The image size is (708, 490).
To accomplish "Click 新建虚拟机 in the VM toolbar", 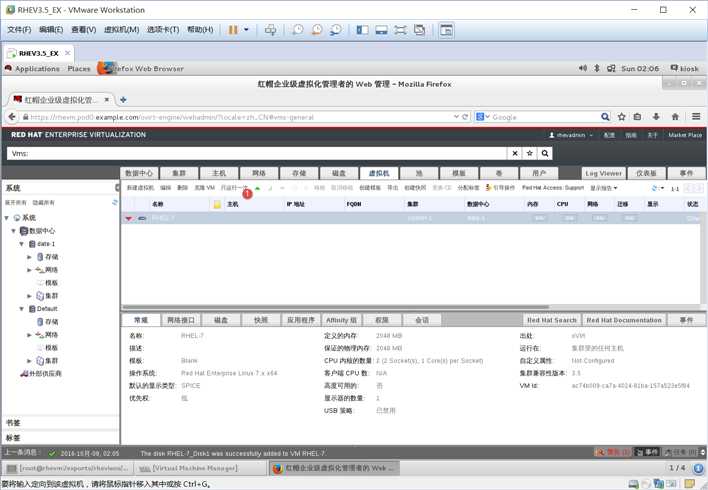I will 140,188.
